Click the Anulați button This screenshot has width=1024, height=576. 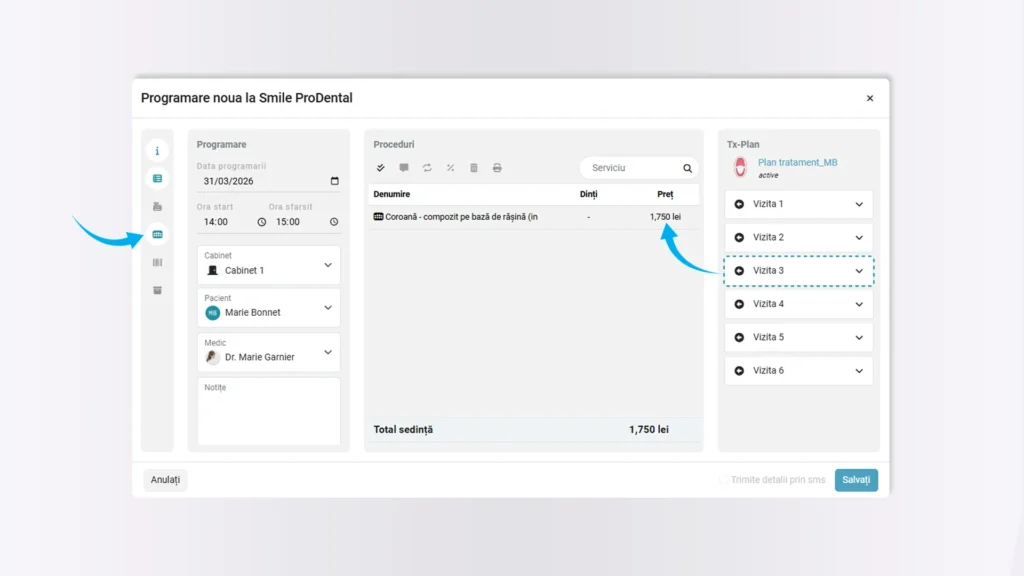click(x=165, y=480)
